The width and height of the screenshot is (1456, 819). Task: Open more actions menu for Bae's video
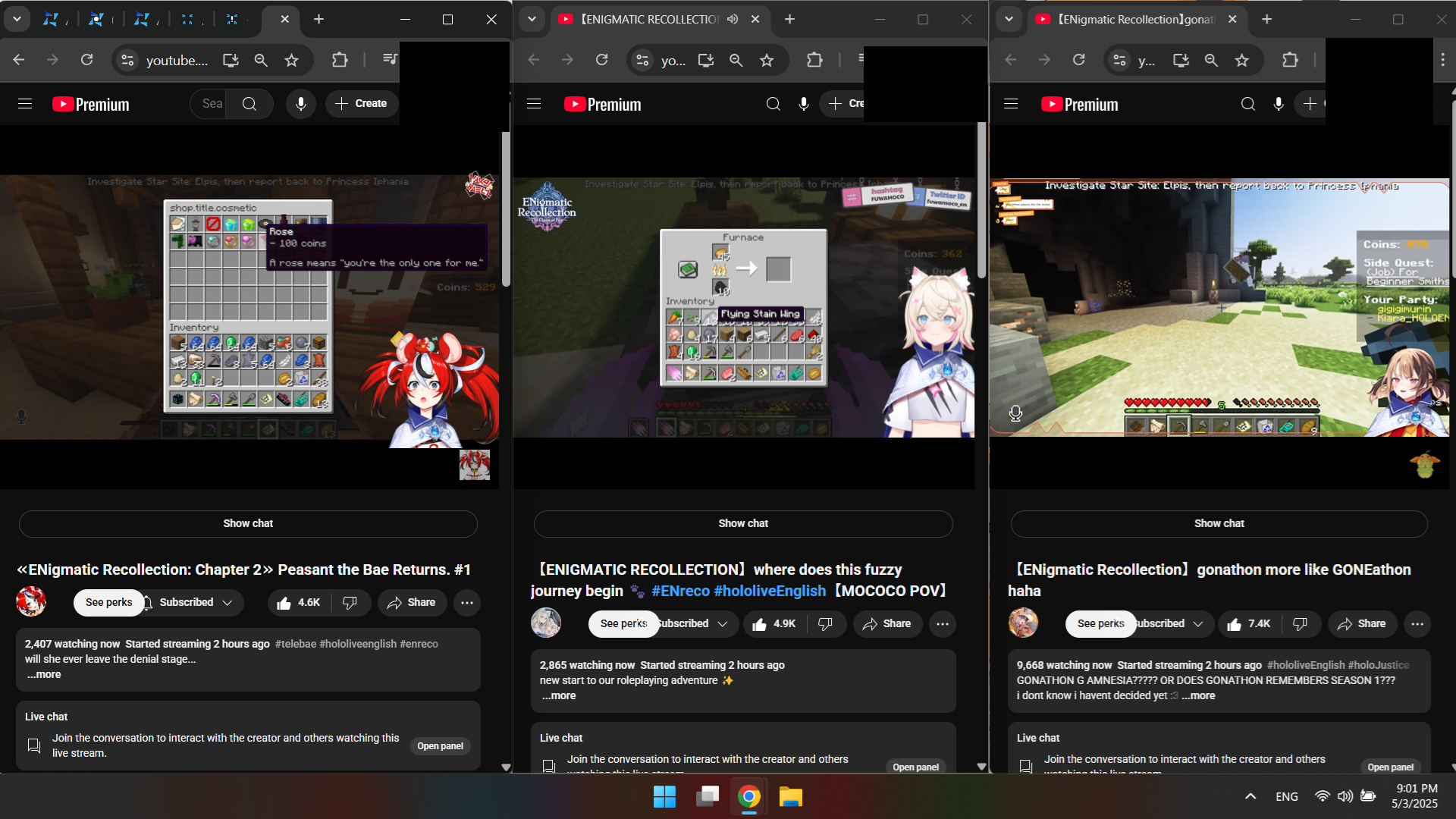[467, 603]
